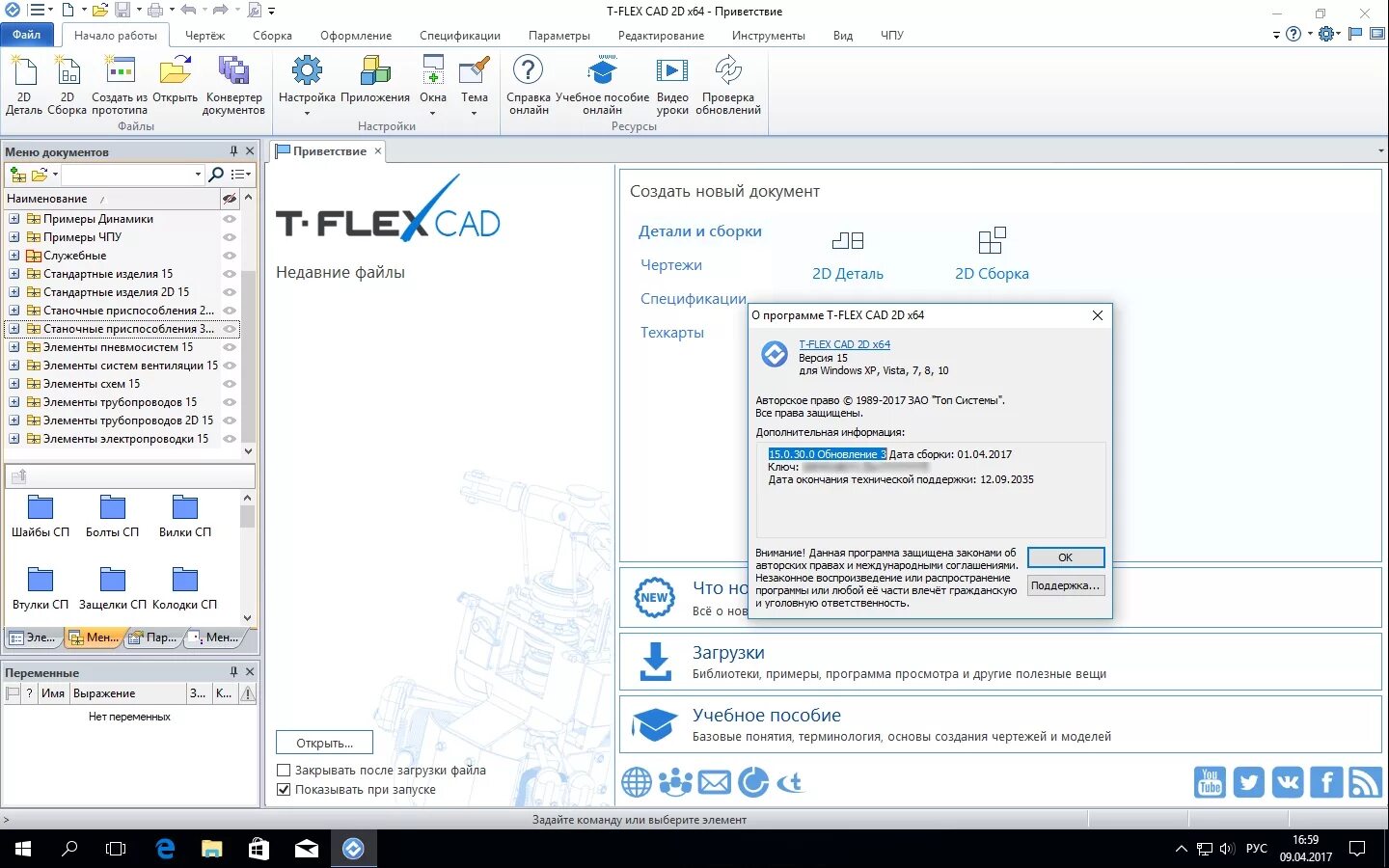Viewport: 1389px width, 868px height.
Task: Switch to Оформление ribbon tab
Action: [x=356, y=36]
